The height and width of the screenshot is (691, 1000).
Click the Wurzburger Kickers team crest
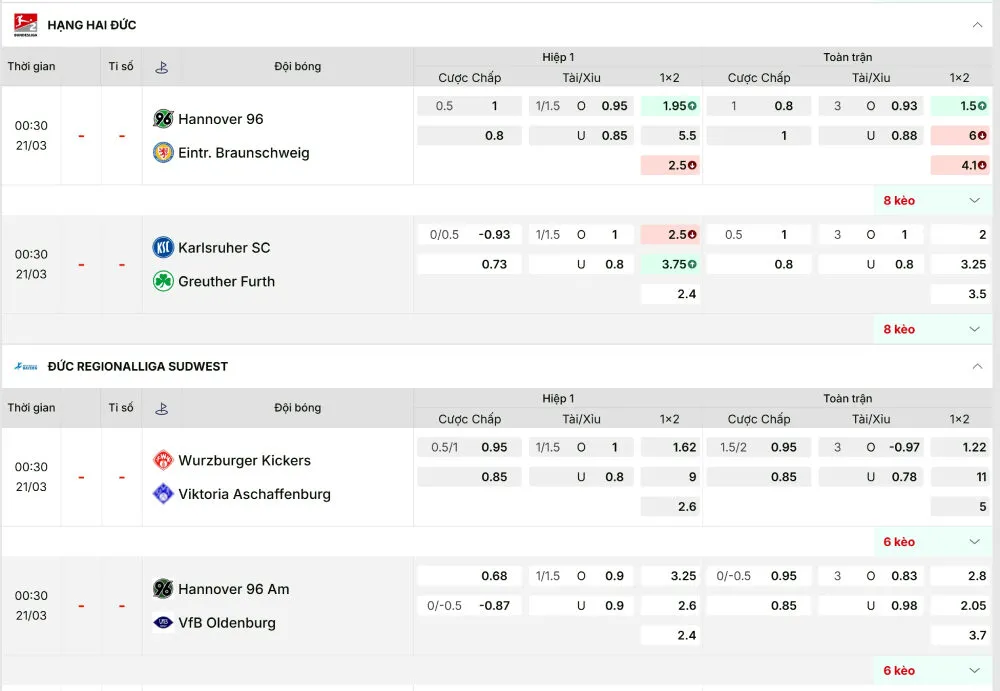click(x=163, y=461)
